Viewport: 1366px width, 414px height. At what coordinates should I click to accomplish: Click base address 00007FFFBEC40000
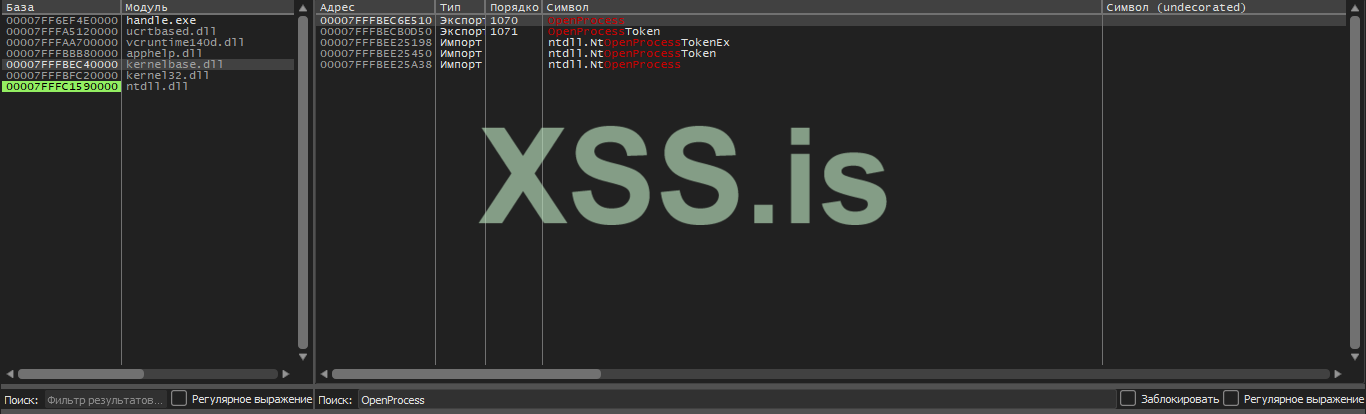(62, 64)
